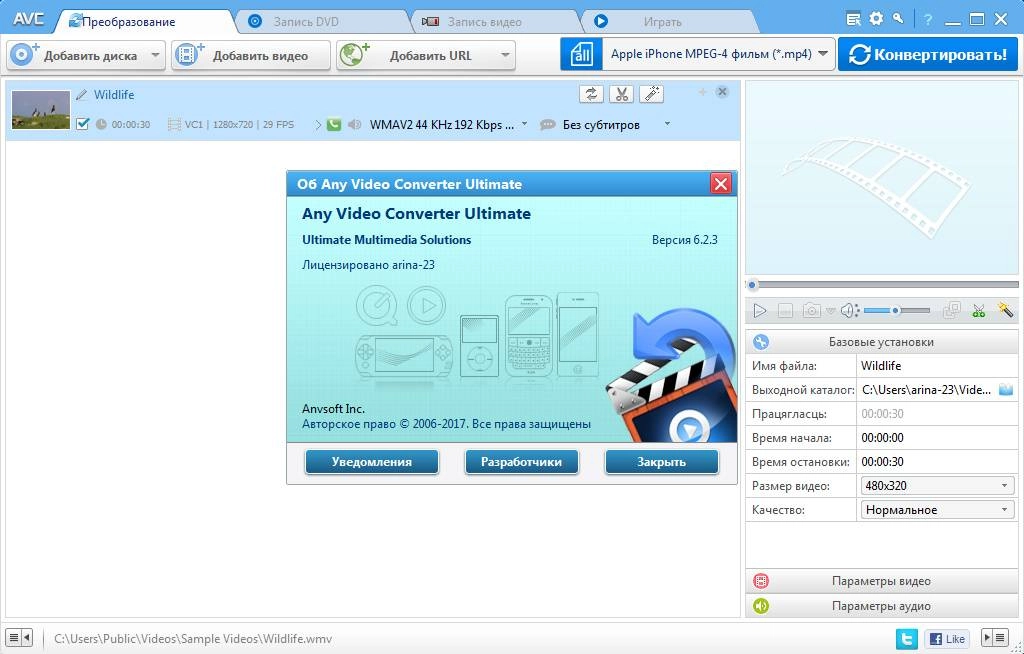The height and width of the screenshot is (654, 1024).
Task: Click the Добавить видео button
Action: (x=251, y=56)
